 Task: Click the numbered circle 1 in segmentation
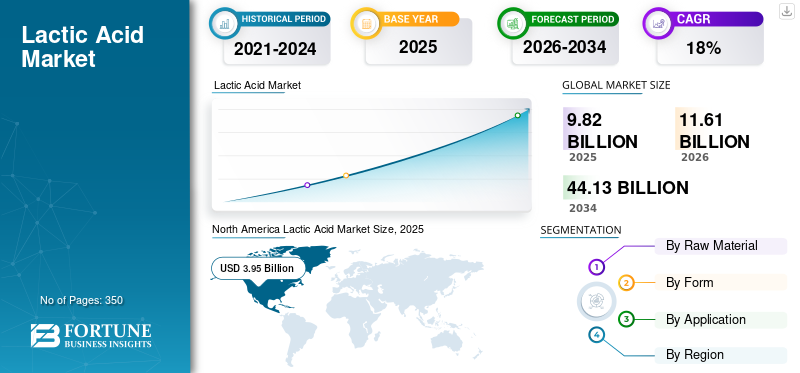pos(596,266)
